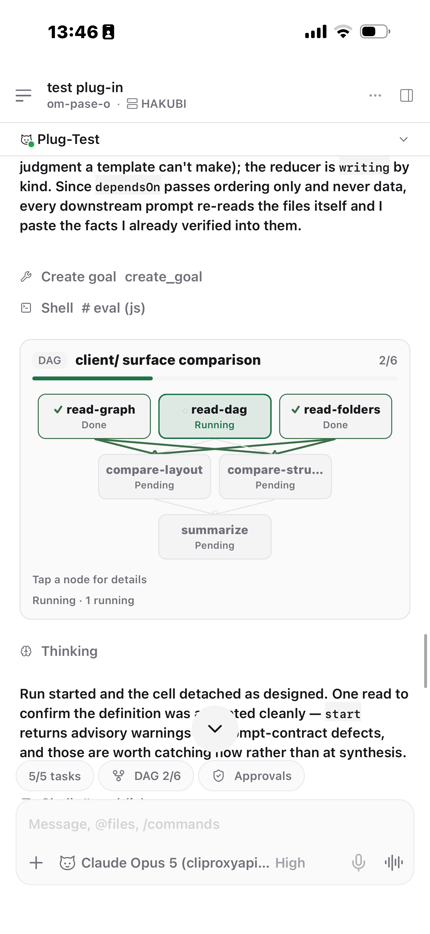Tap the plus attachment icon
Image resolution: width=430 pixels, height=934 pixels.
[36, 863]
